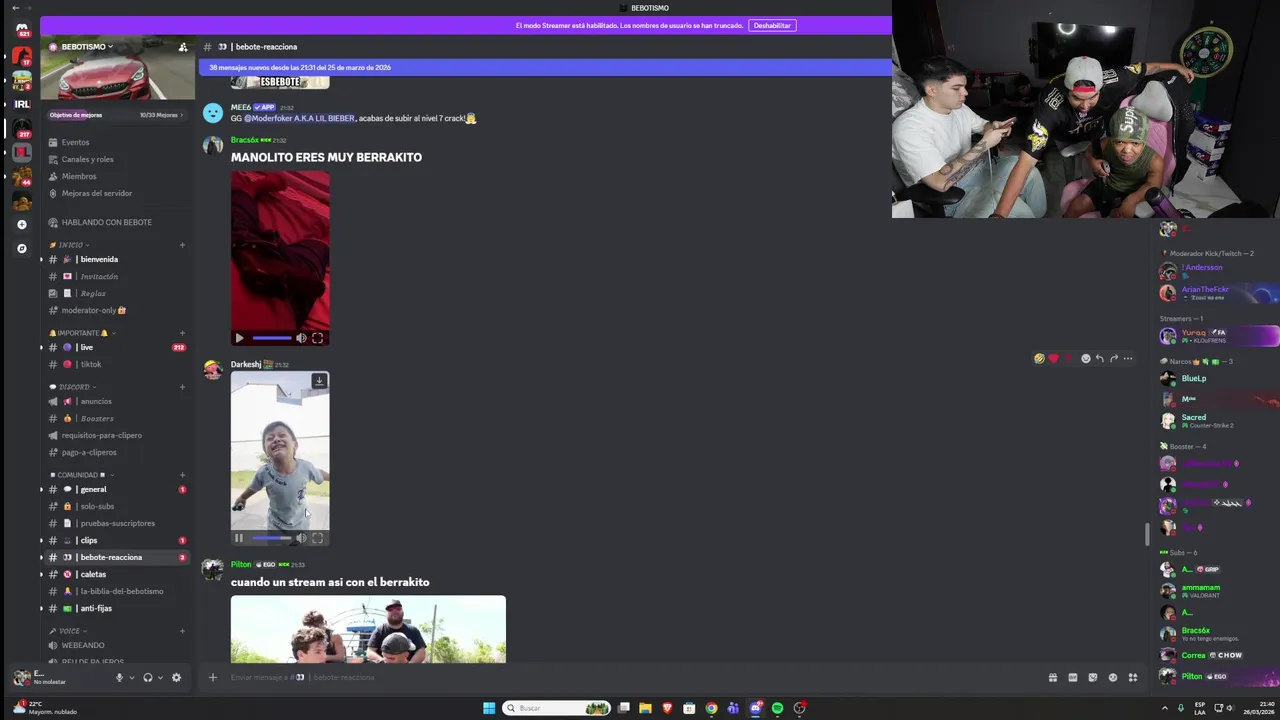Click the Bracs6x video progress bar
Screen dimensions: 1280x720
pyautogui.click(x=272, y=338)
